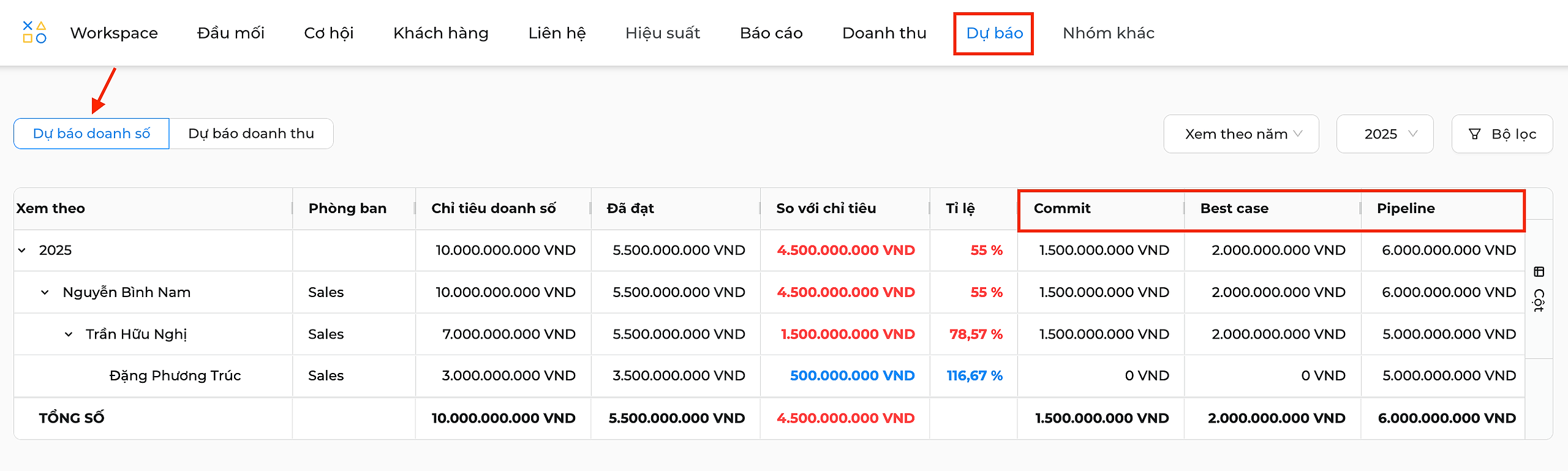Screen dimensions: 1568x471
Task: Open the 2025 year dropdown
Action: tap(1385, 134)
